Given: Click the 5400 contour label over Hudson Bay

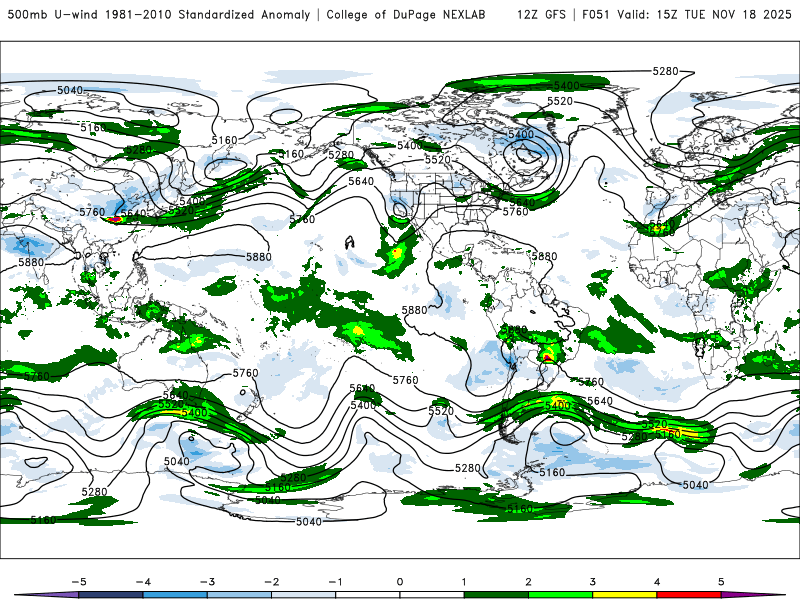Looking at the screenshot, I should tap(520, 134).
